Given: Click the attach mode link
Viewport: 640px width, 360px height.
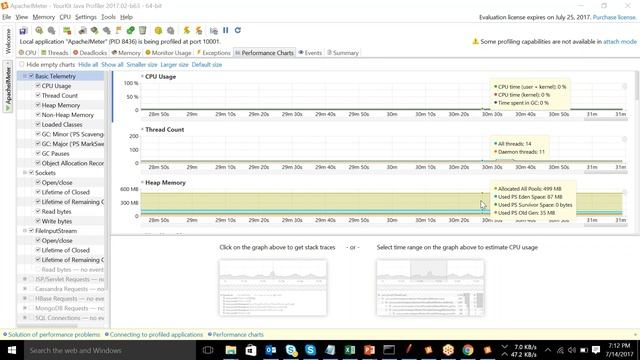Looking at the screenshot, I should click(x=620, y=41).
